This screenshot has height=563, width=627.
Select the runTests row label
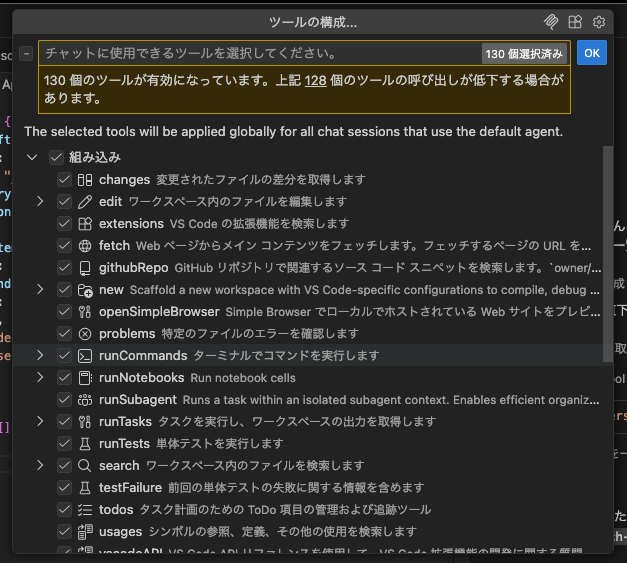(124, 444)
